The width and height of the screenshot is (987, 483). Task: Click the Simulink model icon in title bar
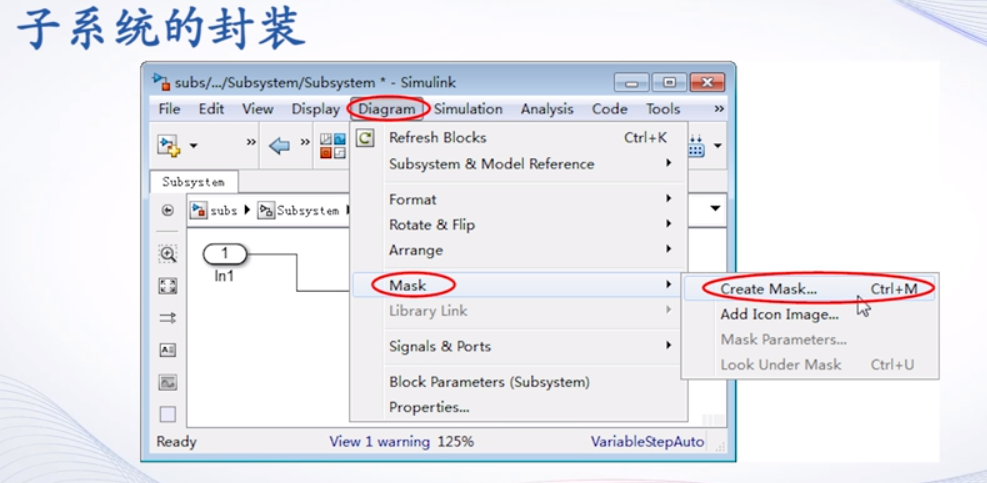click(x=161, y=81)
